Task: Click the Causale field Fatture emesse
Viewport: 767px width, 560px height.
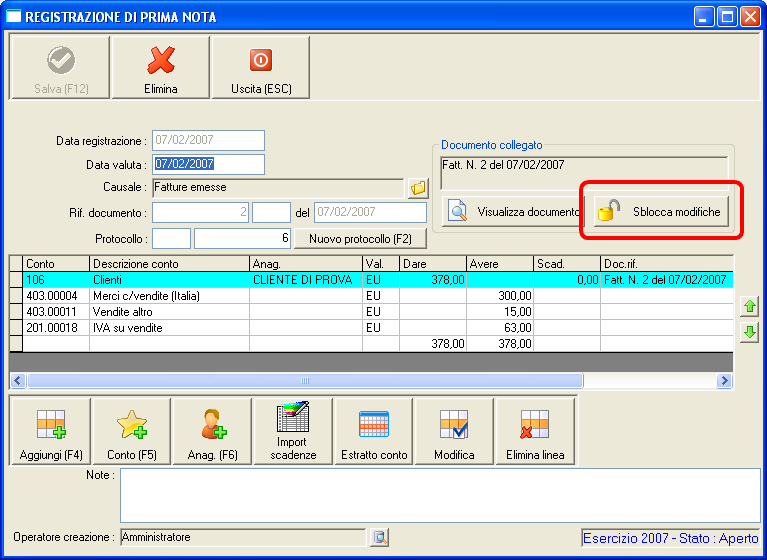Action: 278,188
